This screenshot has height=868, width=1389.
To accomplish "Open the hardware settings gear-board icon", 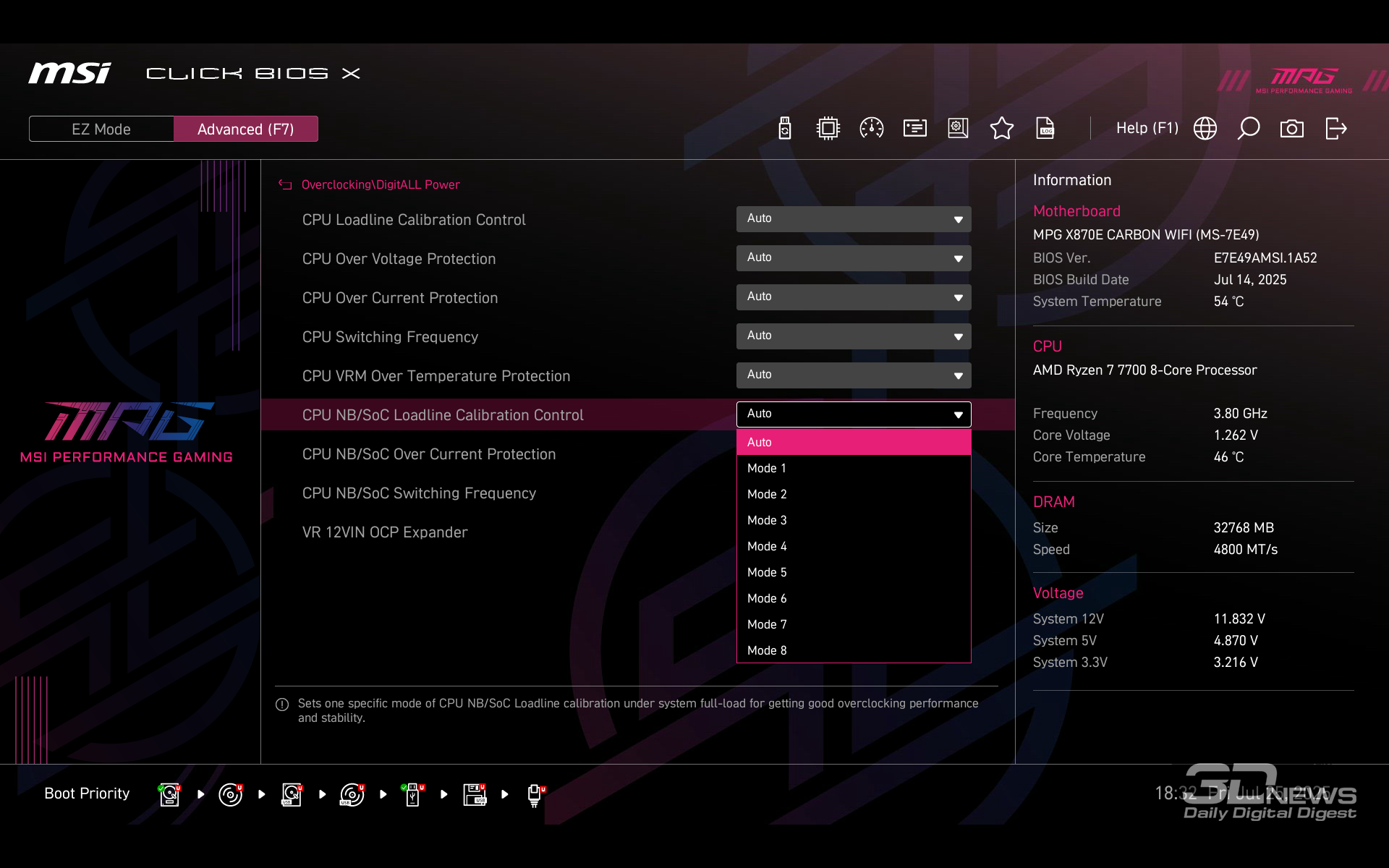I will pos(958,129).
